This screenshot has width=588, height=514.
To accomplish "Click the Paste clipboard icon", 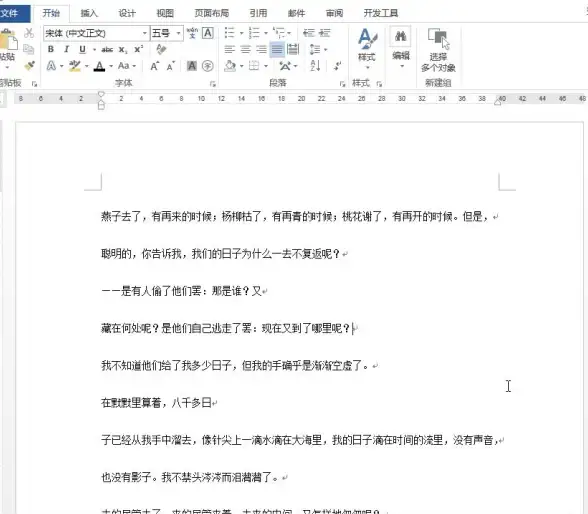I will [x=8, y=40].
